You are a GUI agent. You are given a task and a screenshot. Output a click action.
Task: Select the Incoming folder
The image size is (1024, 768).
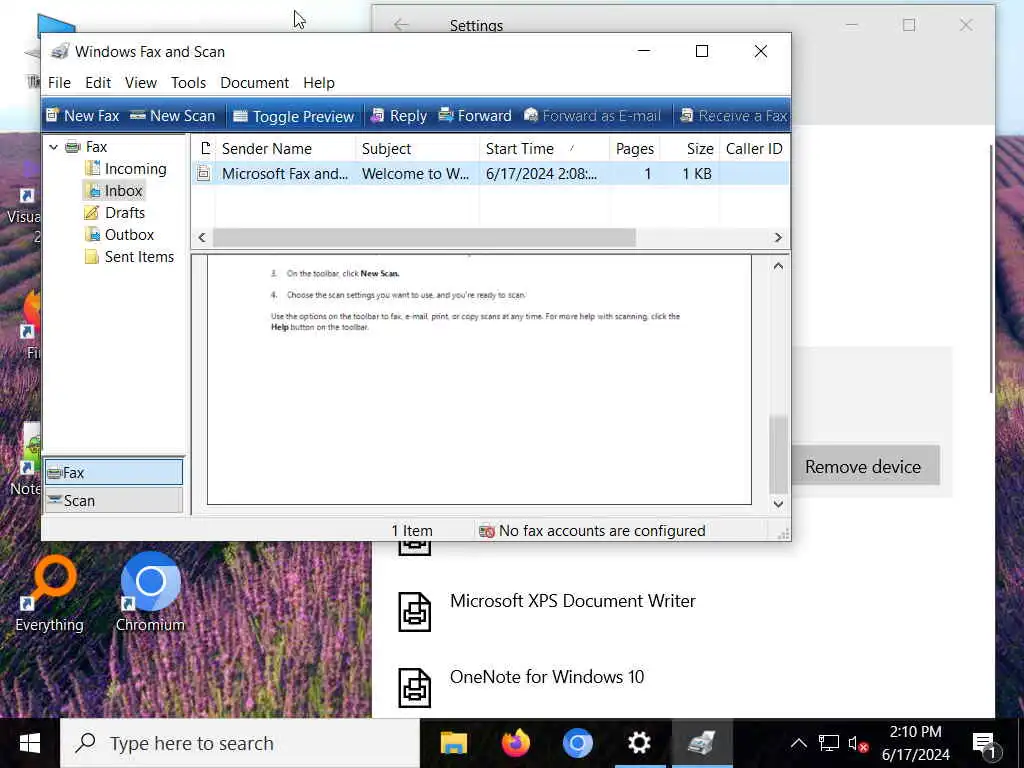[x=125, y=168]
